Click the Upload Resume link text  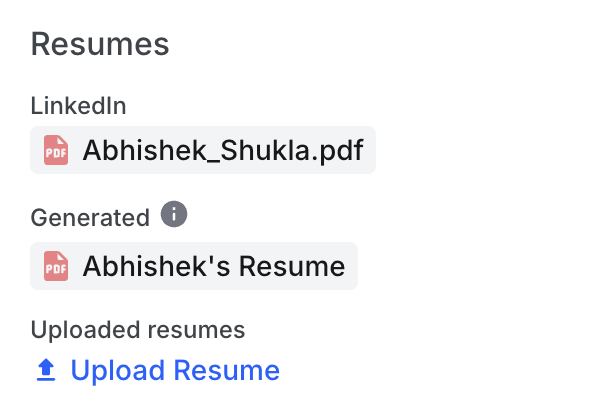click(175, 371)
